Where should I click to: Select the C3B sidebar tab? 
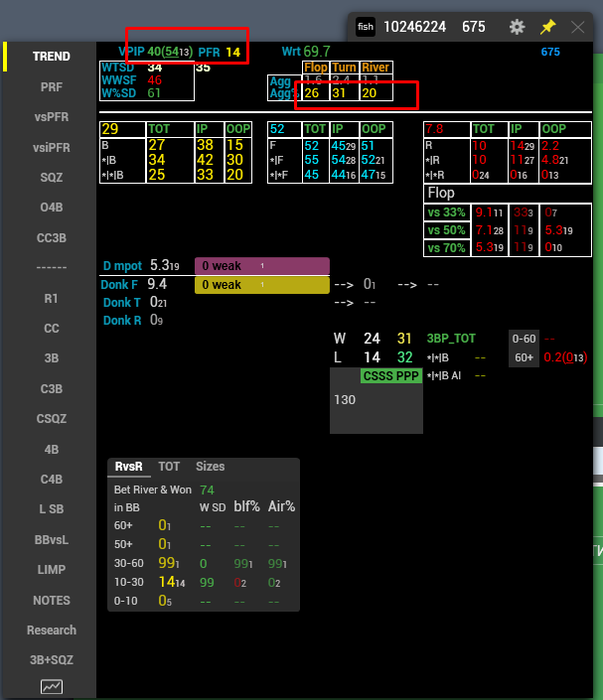pyautogui.click(x=51, y=388)
